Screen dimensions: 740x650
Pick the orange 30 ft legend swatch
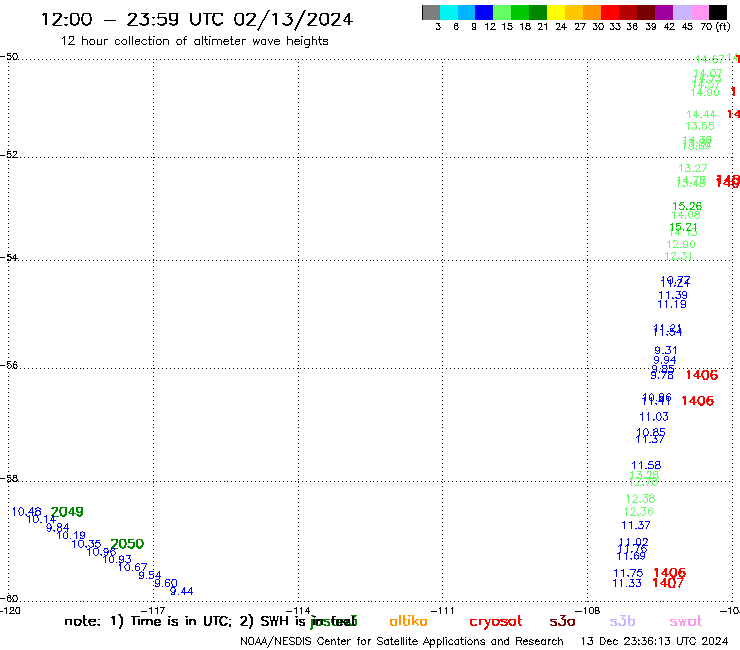592,12
